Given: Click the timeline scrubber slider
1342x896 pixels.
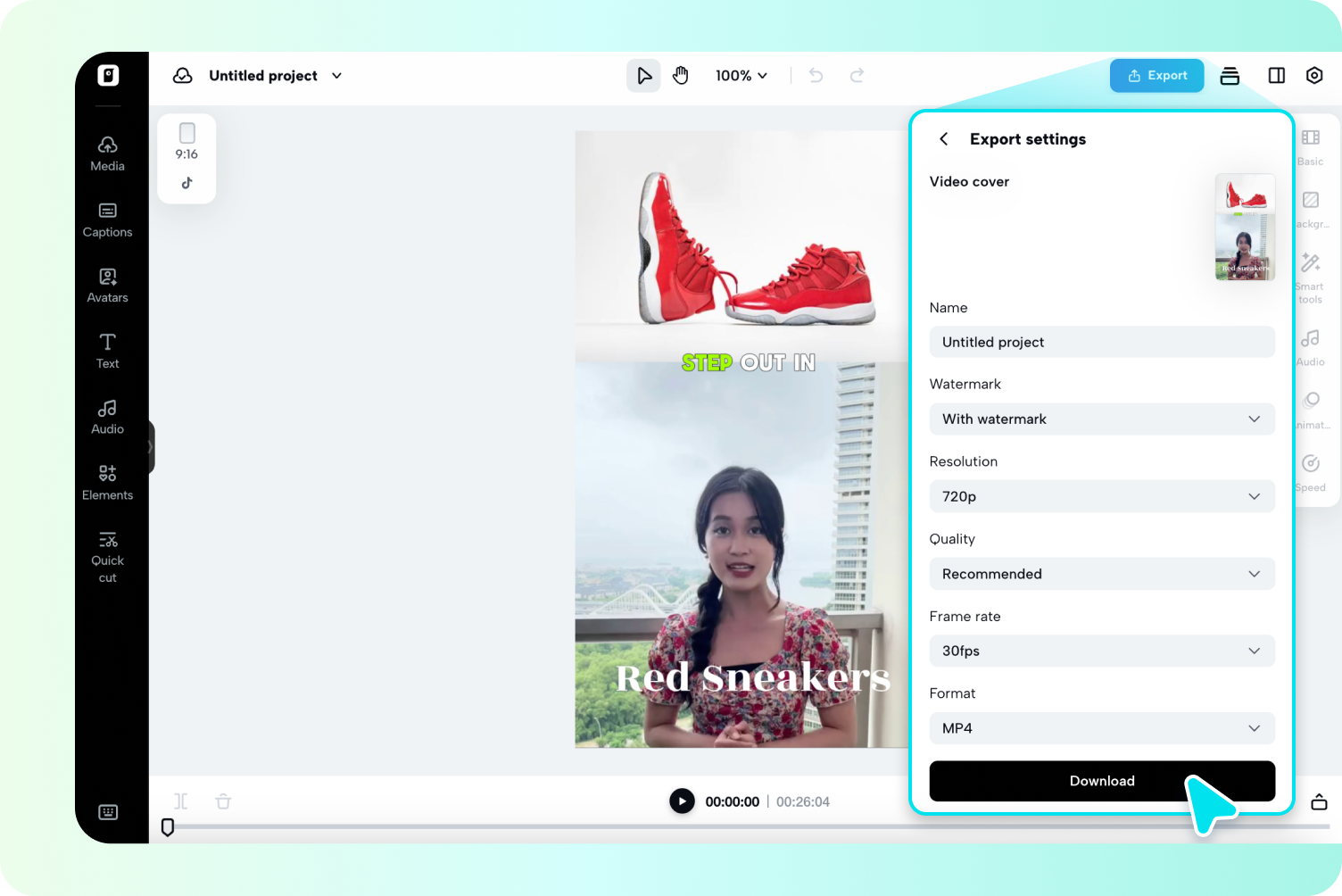Looking at the screenshot, I should (x=168, y=827).
